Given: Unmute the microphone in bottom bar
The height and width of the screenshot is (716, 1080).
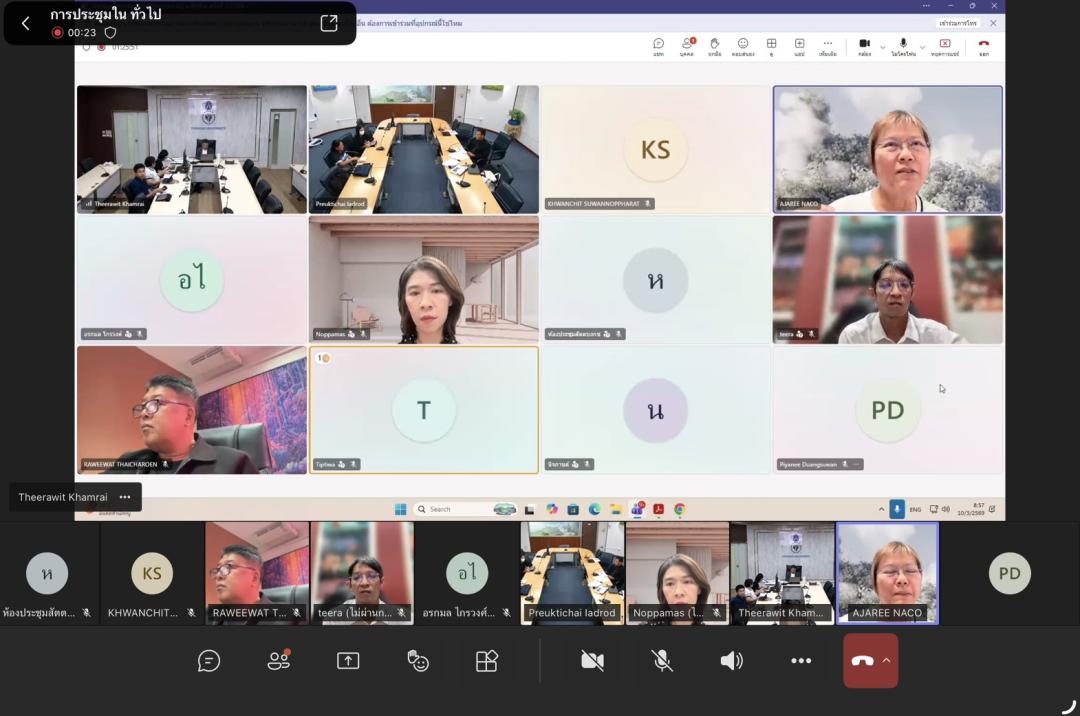Looking at the screenshot, I should click(x=662, y=661).
